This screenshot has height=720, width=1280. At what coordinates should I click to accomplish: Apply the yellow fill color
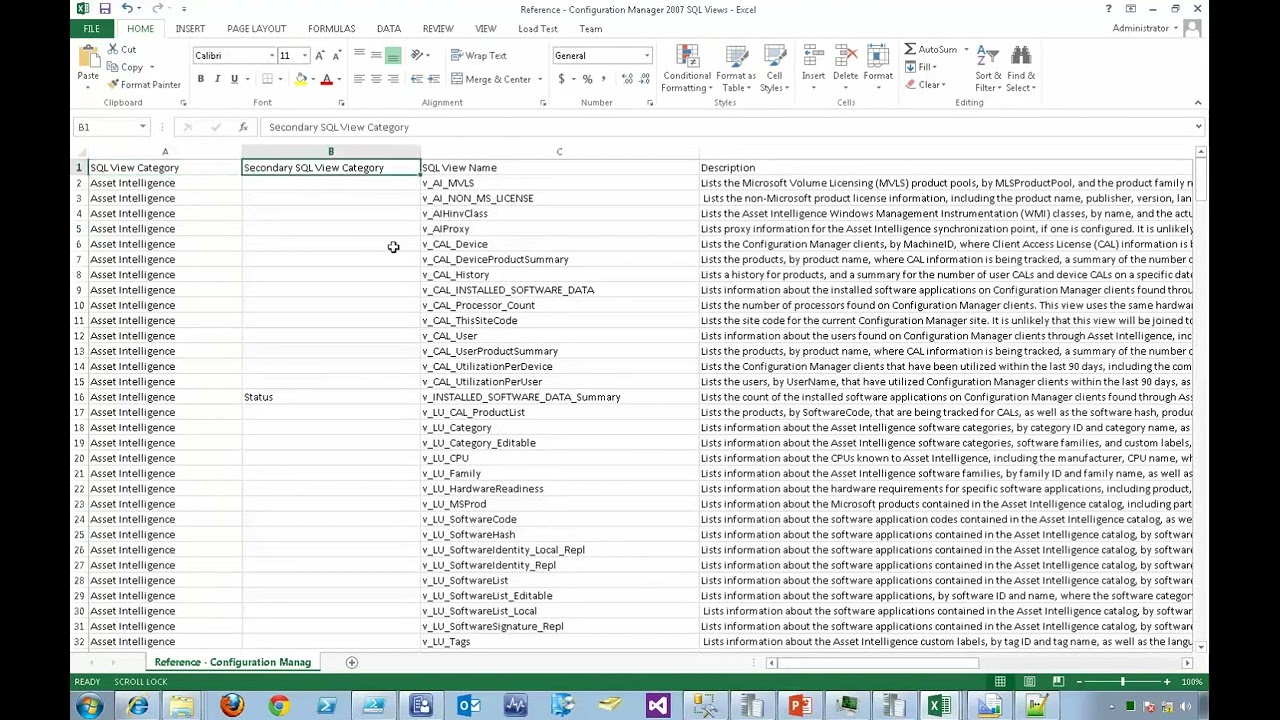point(300,79)
